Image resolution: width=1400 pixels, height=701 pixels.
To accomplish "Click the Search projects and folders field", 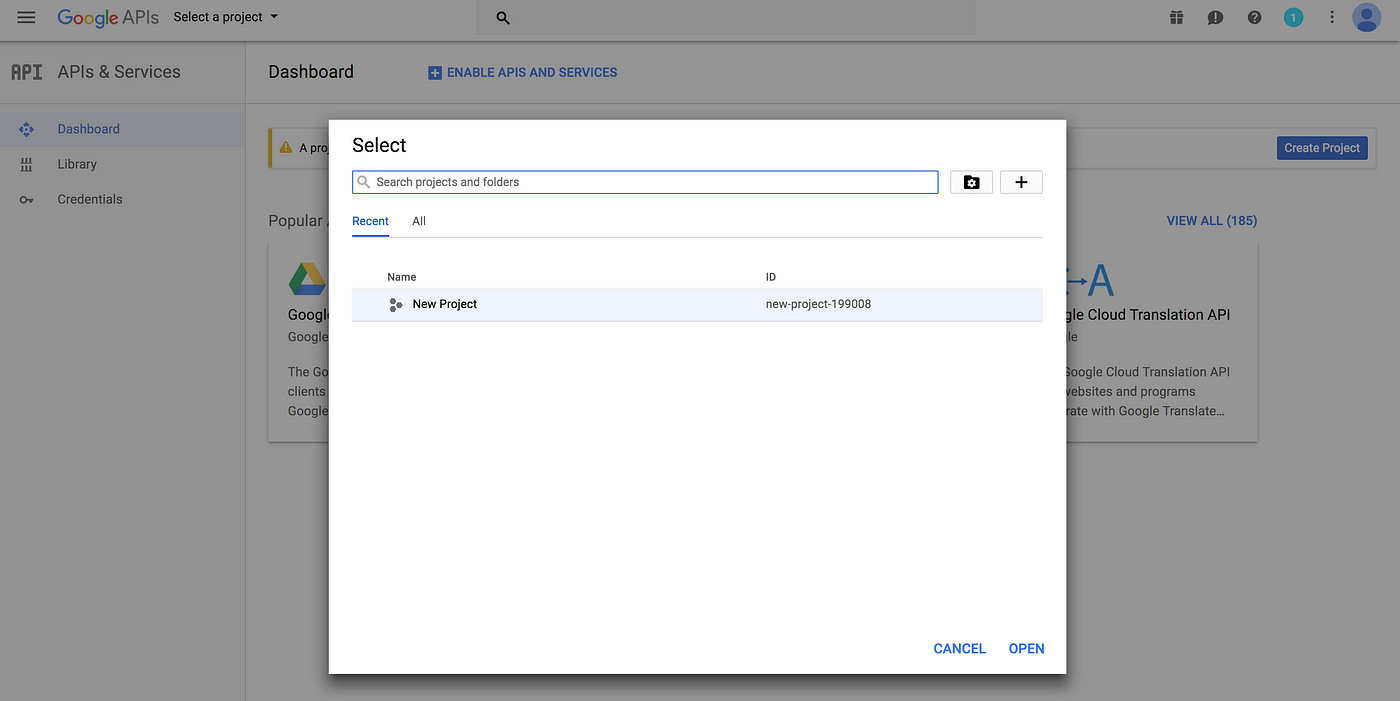I will pos(645,182).
